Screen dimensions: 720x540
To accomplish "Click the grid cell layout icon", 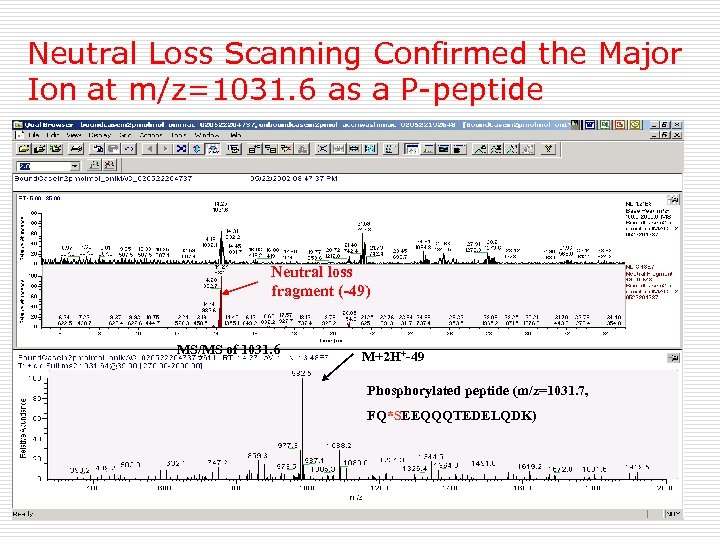I will [270, 149].
